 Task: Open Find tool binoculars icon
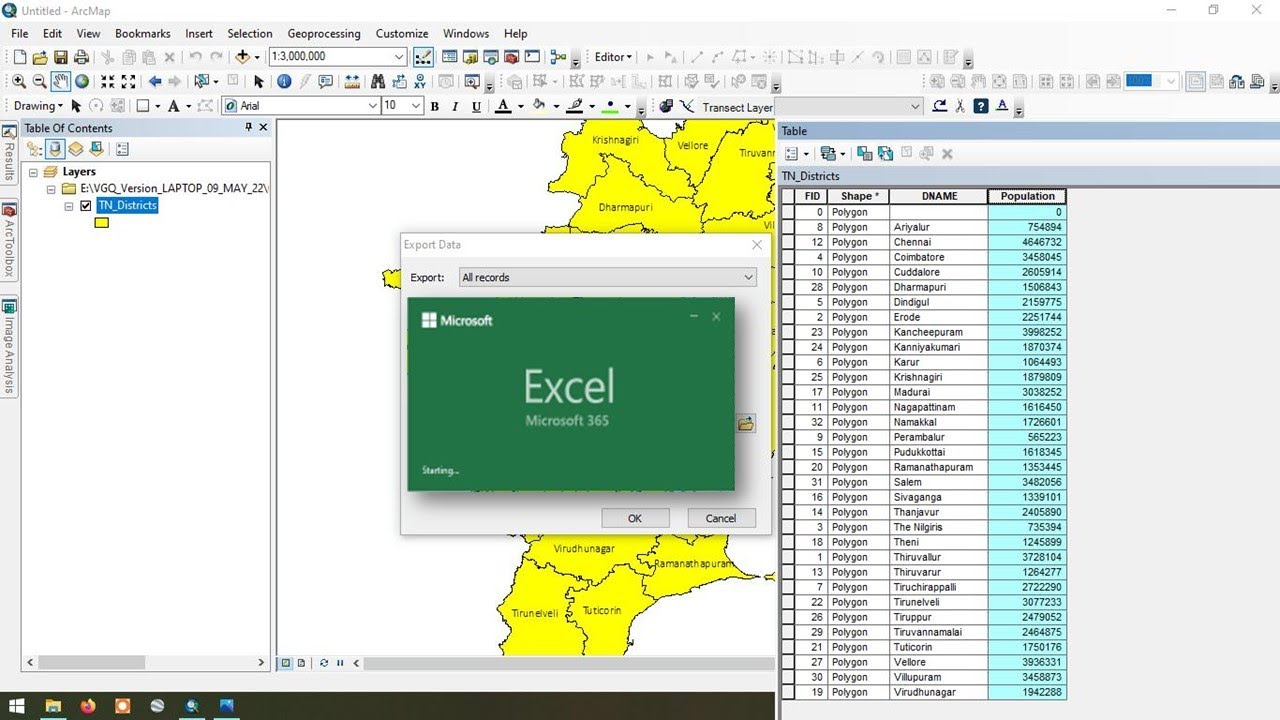pyautogui.click(x=378, y=81)
